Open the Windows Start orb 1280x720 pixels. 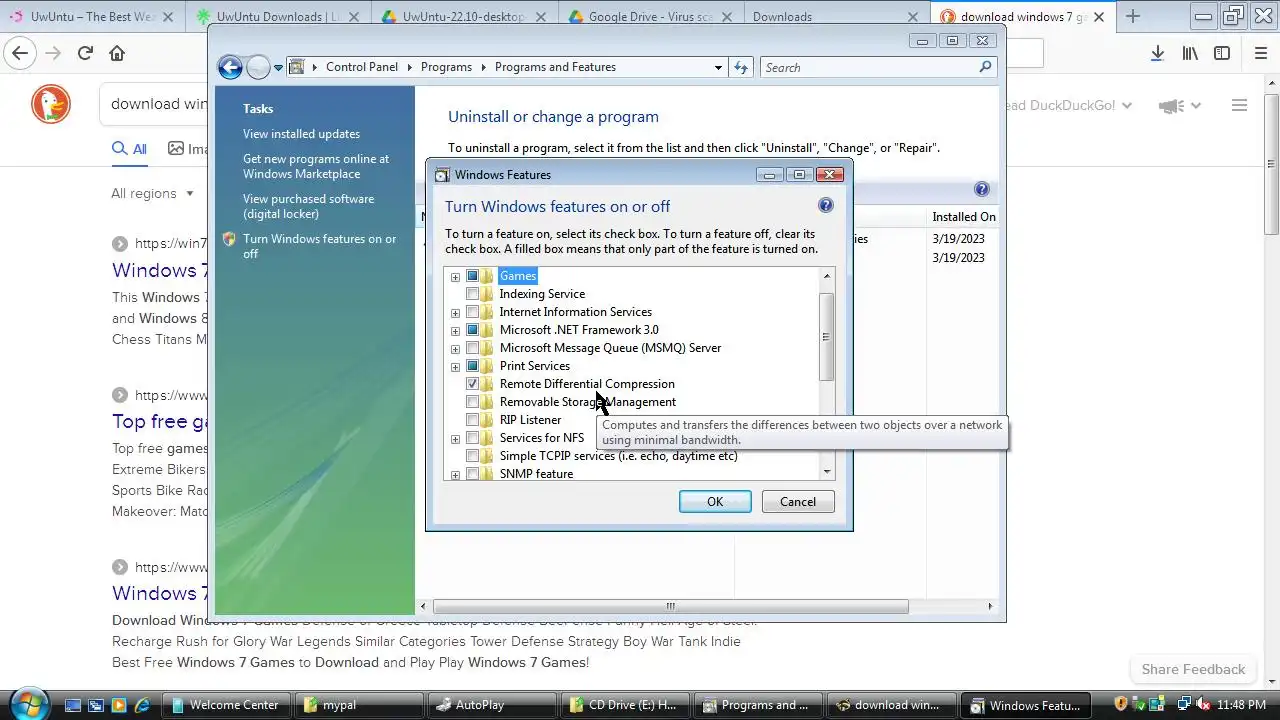click(x=29, y=703)
